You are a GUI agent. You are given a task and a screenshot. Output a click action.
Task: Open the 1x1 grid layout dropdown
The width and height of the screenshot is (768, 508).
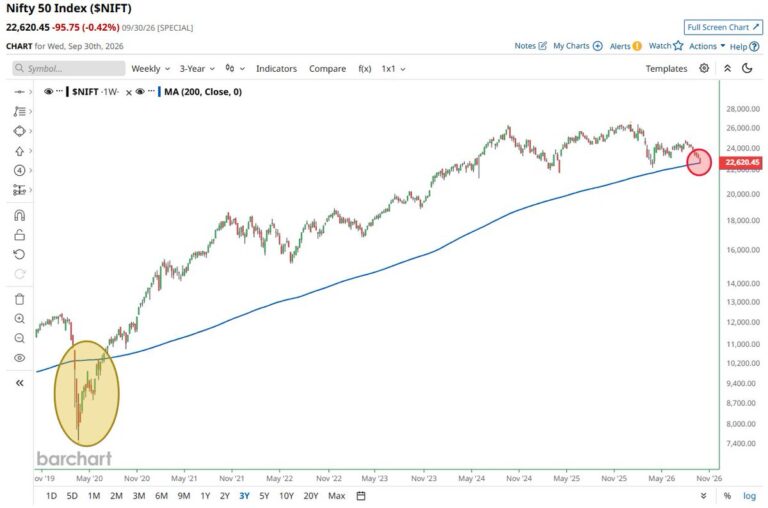click(x=393, y=69)
